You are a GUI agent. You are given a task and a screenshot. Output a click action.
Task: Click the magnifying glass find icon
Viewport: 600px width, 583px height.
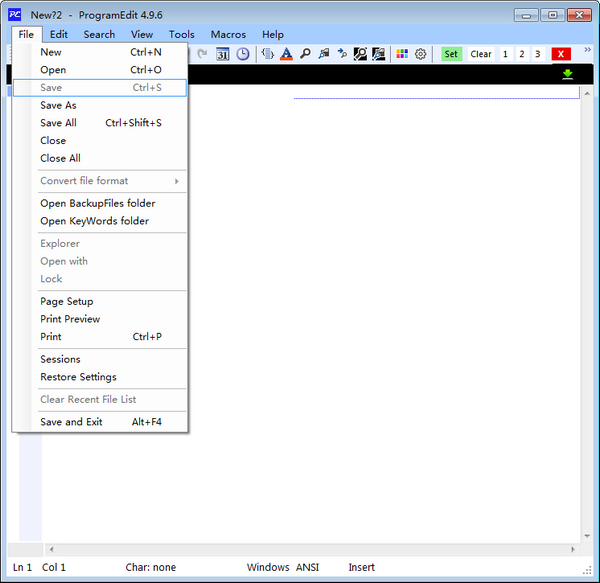pyautogui.click(x=305, y=54)
